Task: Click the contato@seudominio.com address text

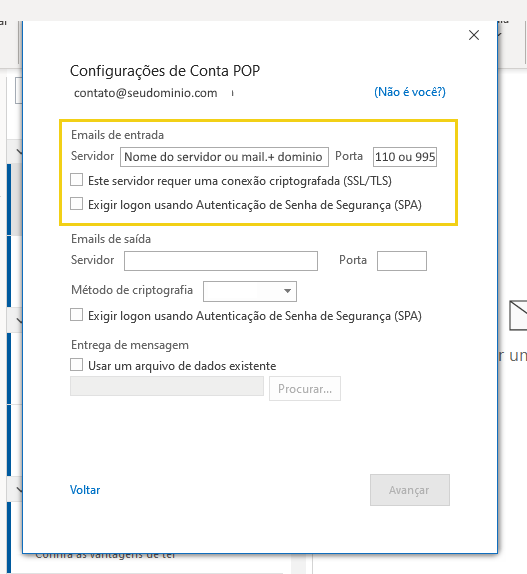Action: click(x=146, y=93)
